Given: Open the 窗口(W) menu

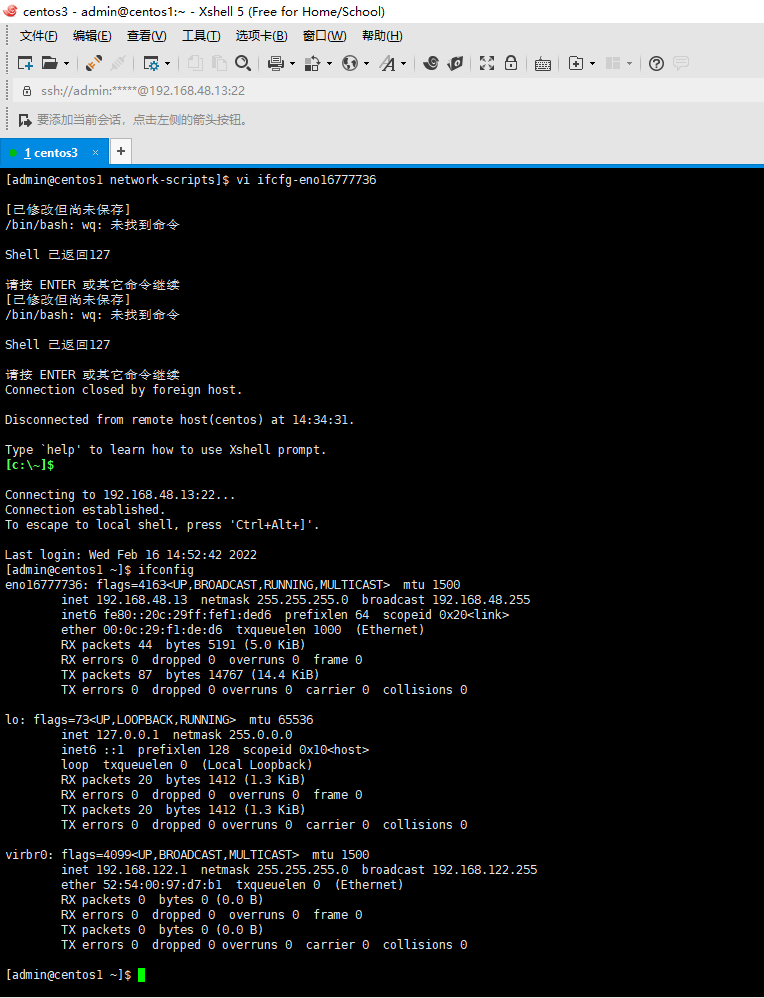Looking at the screenshot, I should click(325, 36).
